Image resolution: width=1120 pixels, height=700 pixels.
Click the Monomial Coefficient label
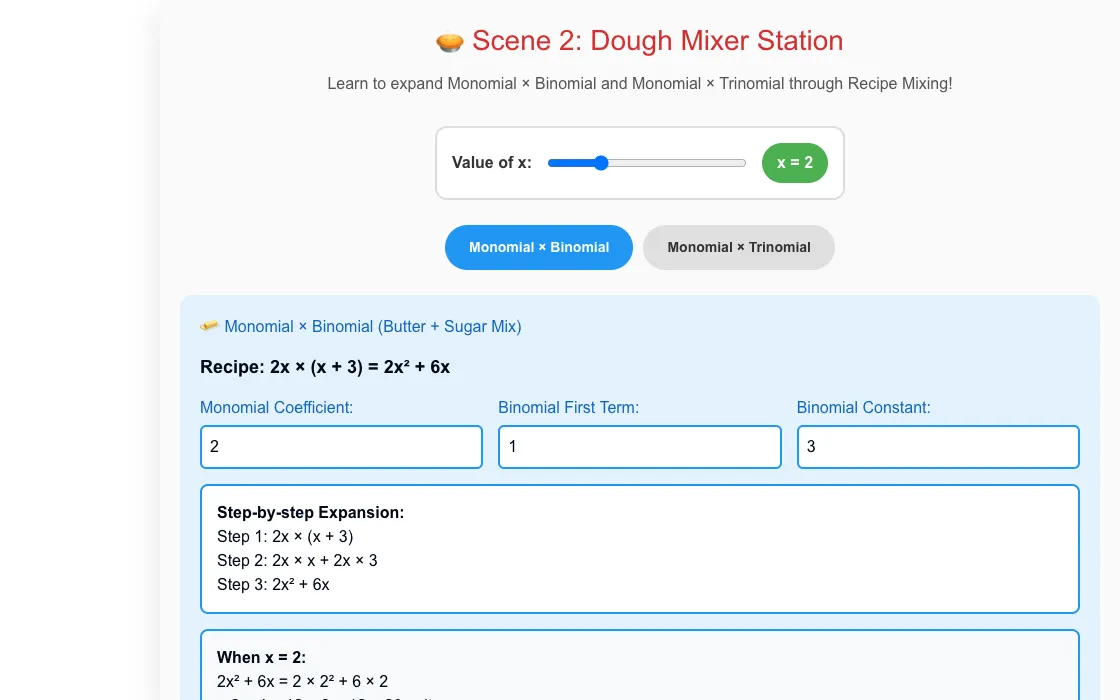[276, 407]
